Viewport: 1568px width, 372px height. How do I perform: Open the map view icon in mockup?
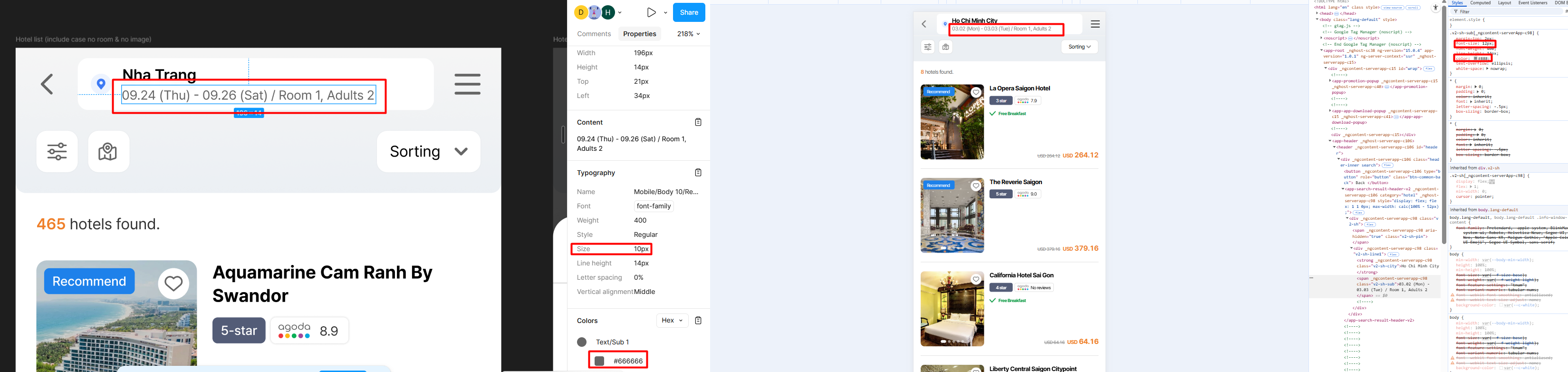(108, 152)
